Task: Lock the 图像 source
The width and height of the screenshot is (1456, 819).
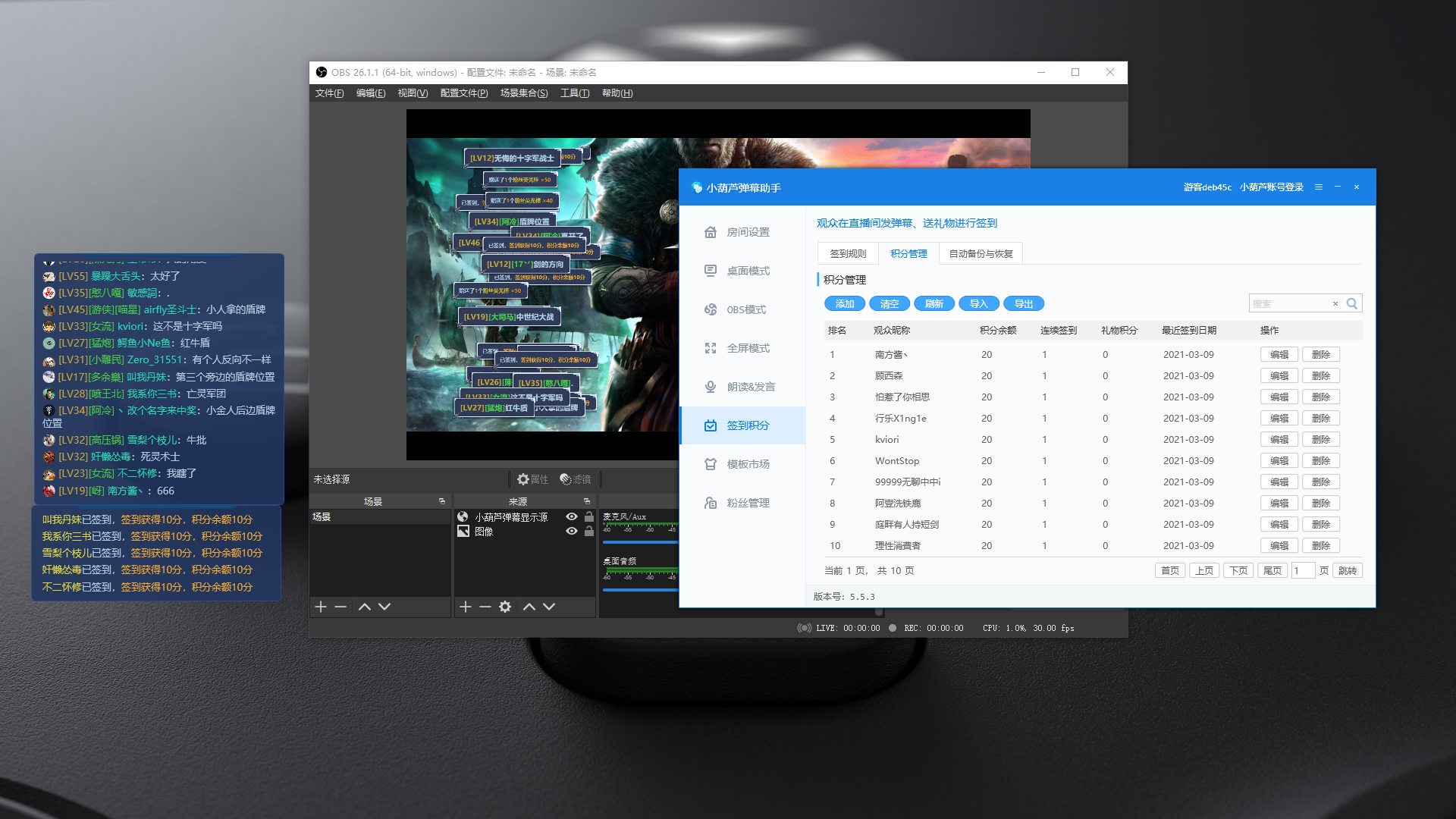Action: pos(589,531)
